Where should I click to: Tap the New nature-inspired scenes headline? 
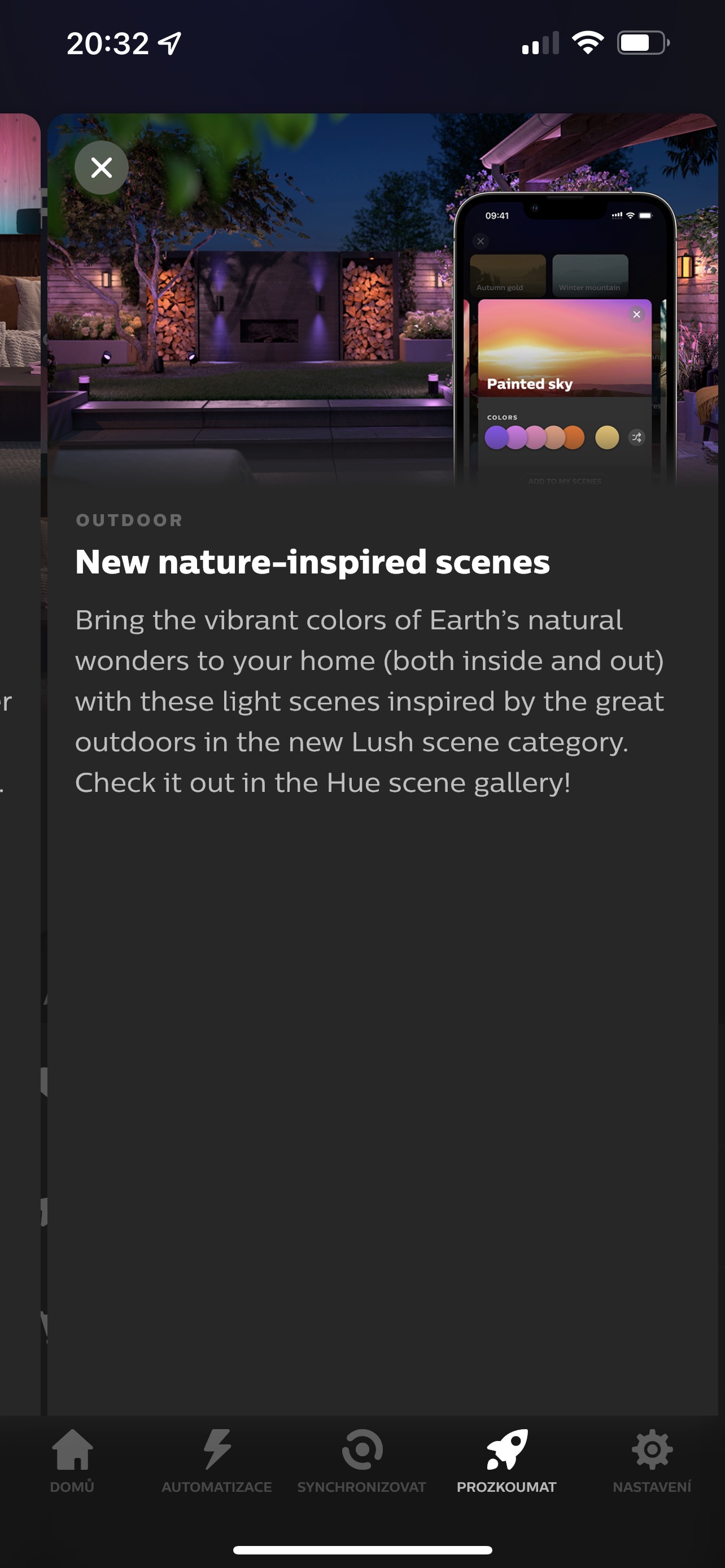[x=312, y=561]
